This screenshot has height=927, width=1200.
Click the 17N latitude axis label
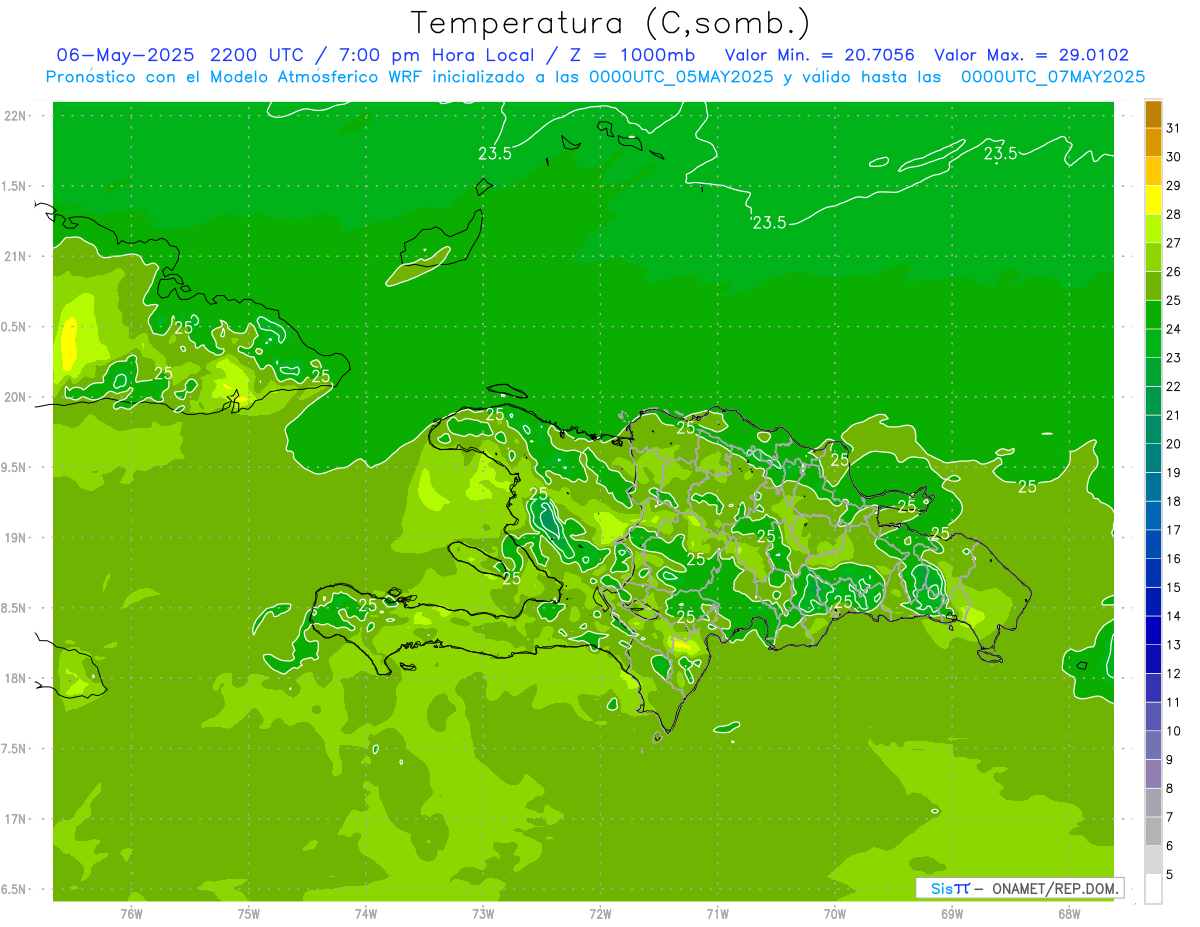(15, 819)
